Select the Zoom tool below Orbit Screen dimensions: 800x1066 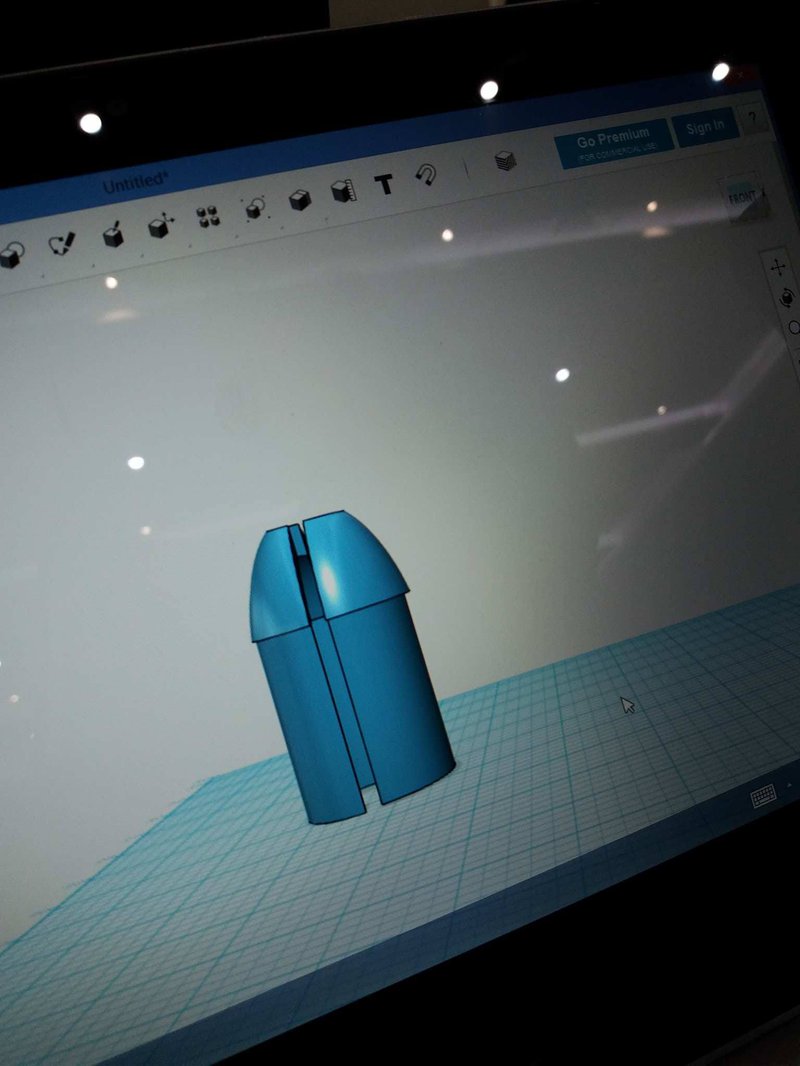click(793, 328)
